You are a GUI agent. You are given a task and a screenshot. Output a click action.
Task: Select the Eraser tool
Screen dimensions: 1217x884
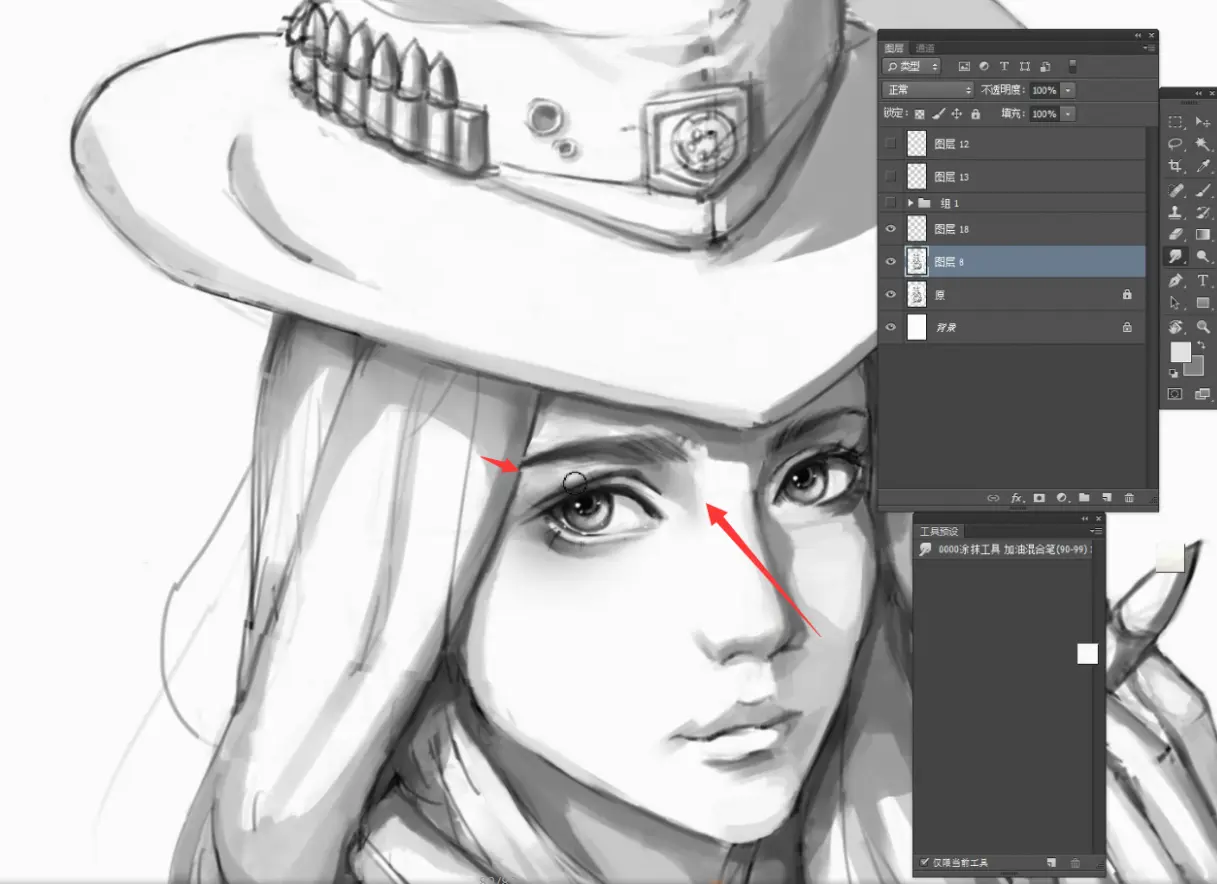click(1176, 234)
